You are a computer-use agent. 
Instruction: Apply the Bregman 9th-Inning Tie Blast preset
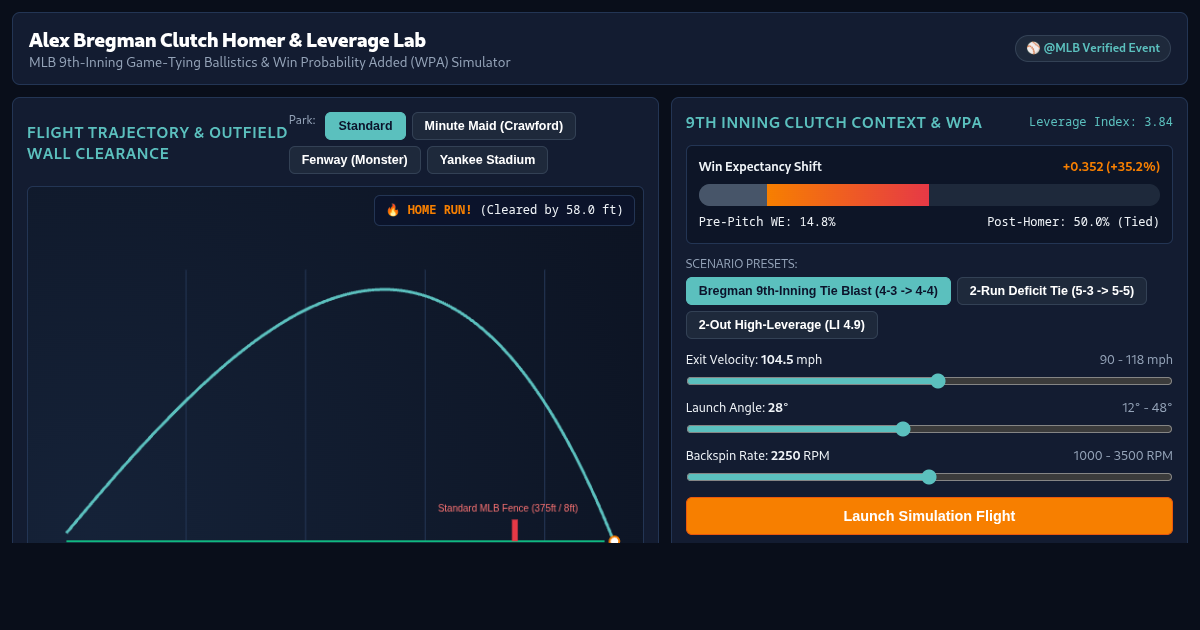coord(818,291)
